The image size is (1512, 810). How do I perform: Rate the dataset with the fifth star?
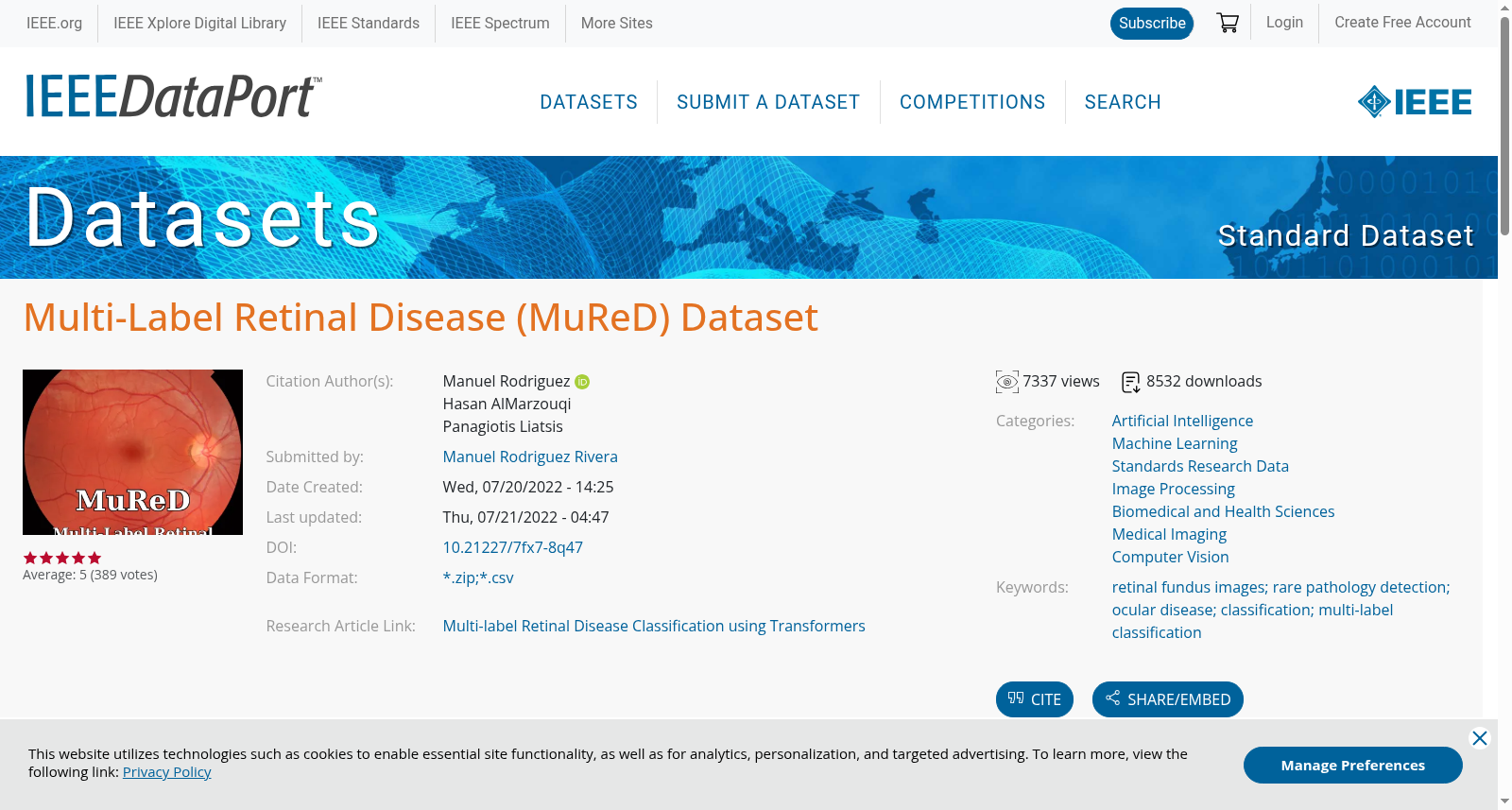pyautogui.click(x=94, y=558)
